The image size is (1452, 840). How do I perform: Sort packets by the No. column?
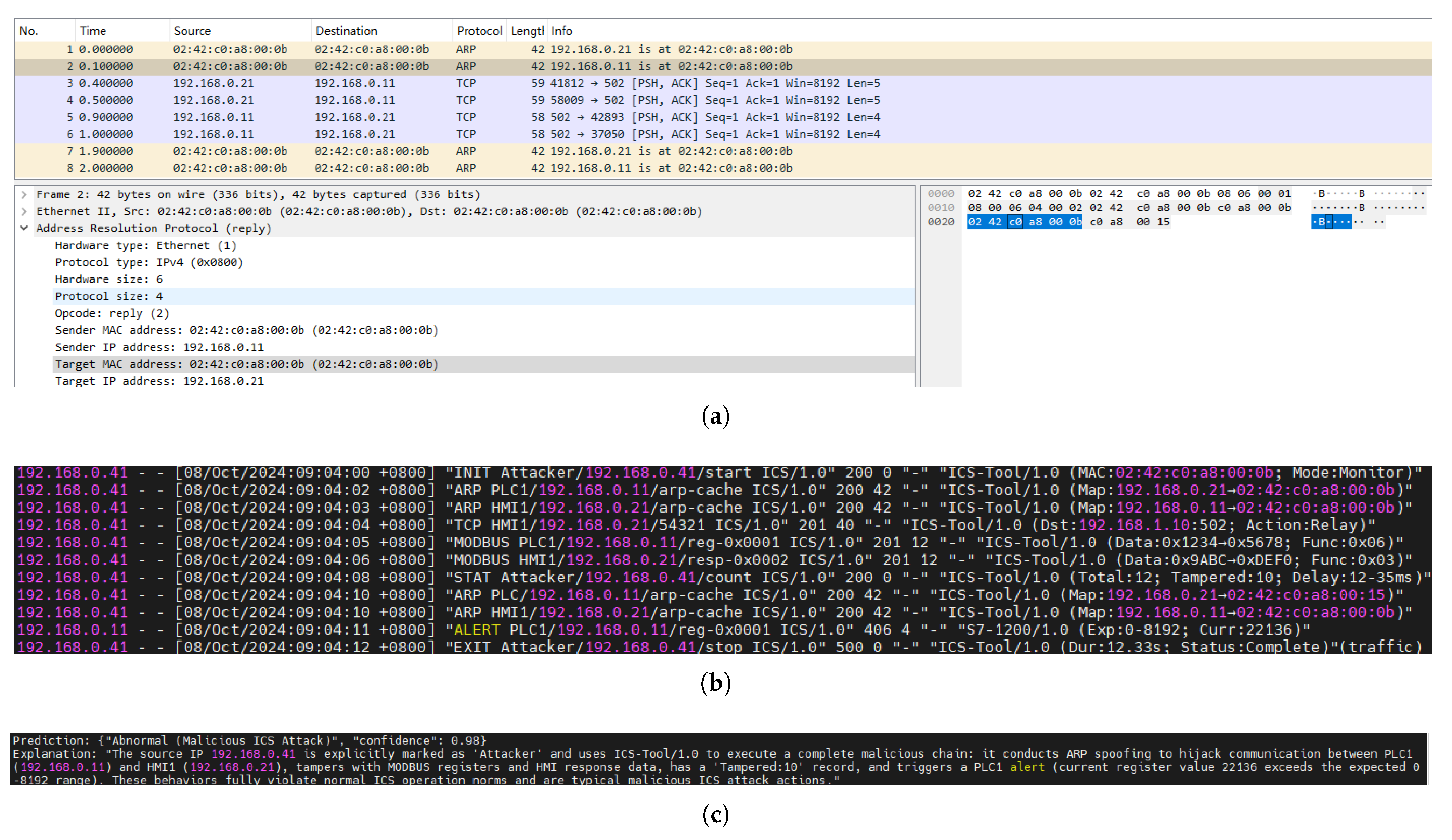[29, 31]
